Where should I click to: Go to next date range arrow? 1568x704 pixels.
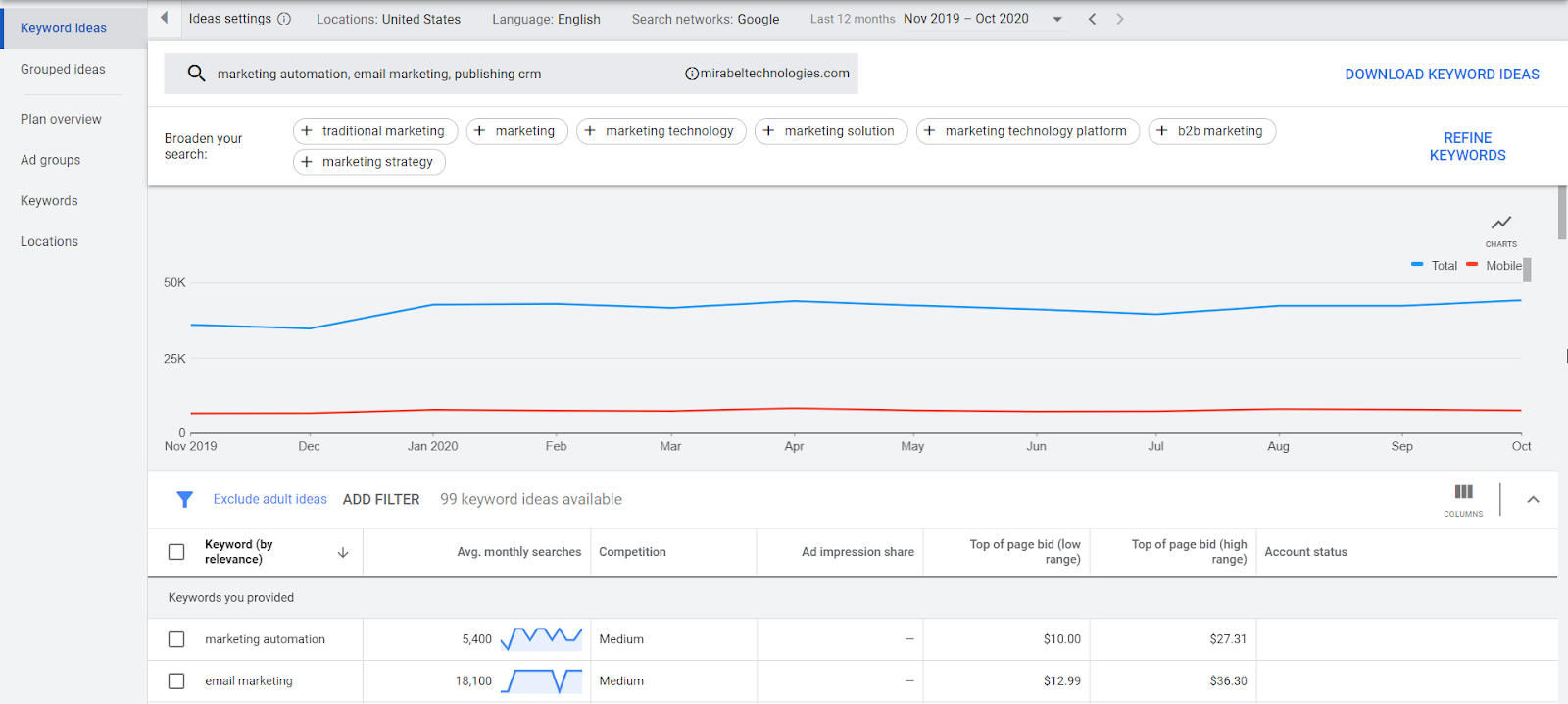1120,19
